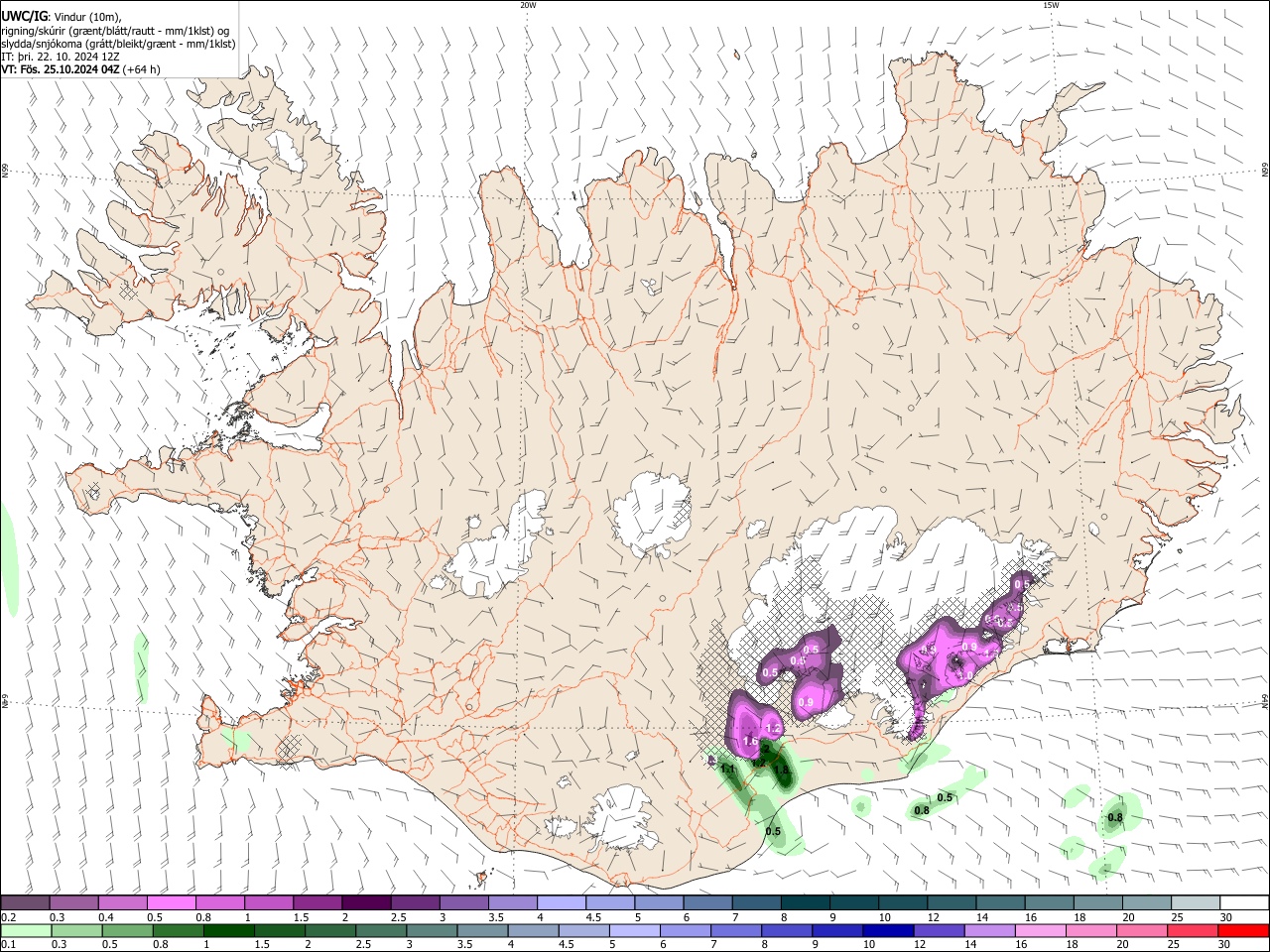Click the bright red 30+ rain swatch
Image resolution: width=1270 pixels, height=952 pixels.
point(1244,930)
